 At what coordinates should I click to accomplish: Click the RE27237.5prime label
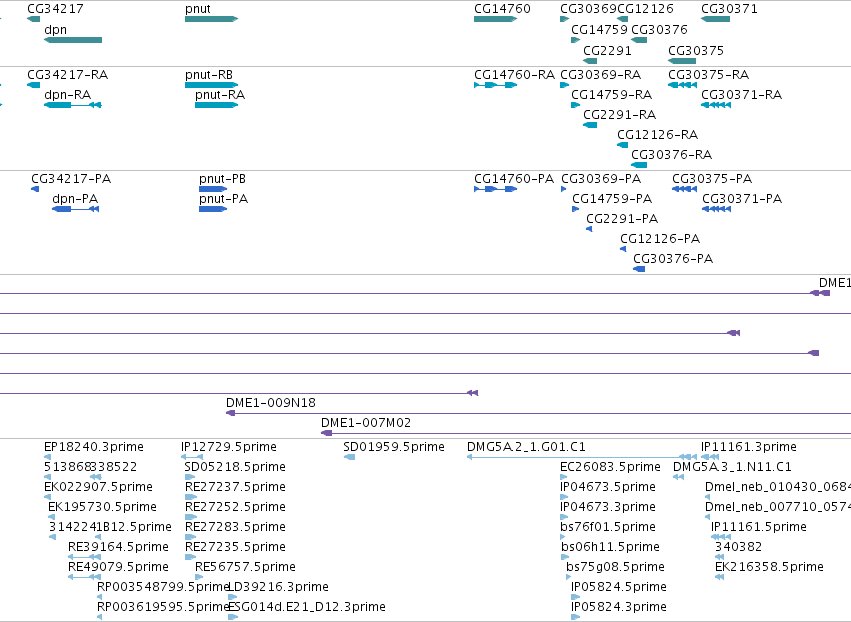pyautogui.click(x=235, y=487)
